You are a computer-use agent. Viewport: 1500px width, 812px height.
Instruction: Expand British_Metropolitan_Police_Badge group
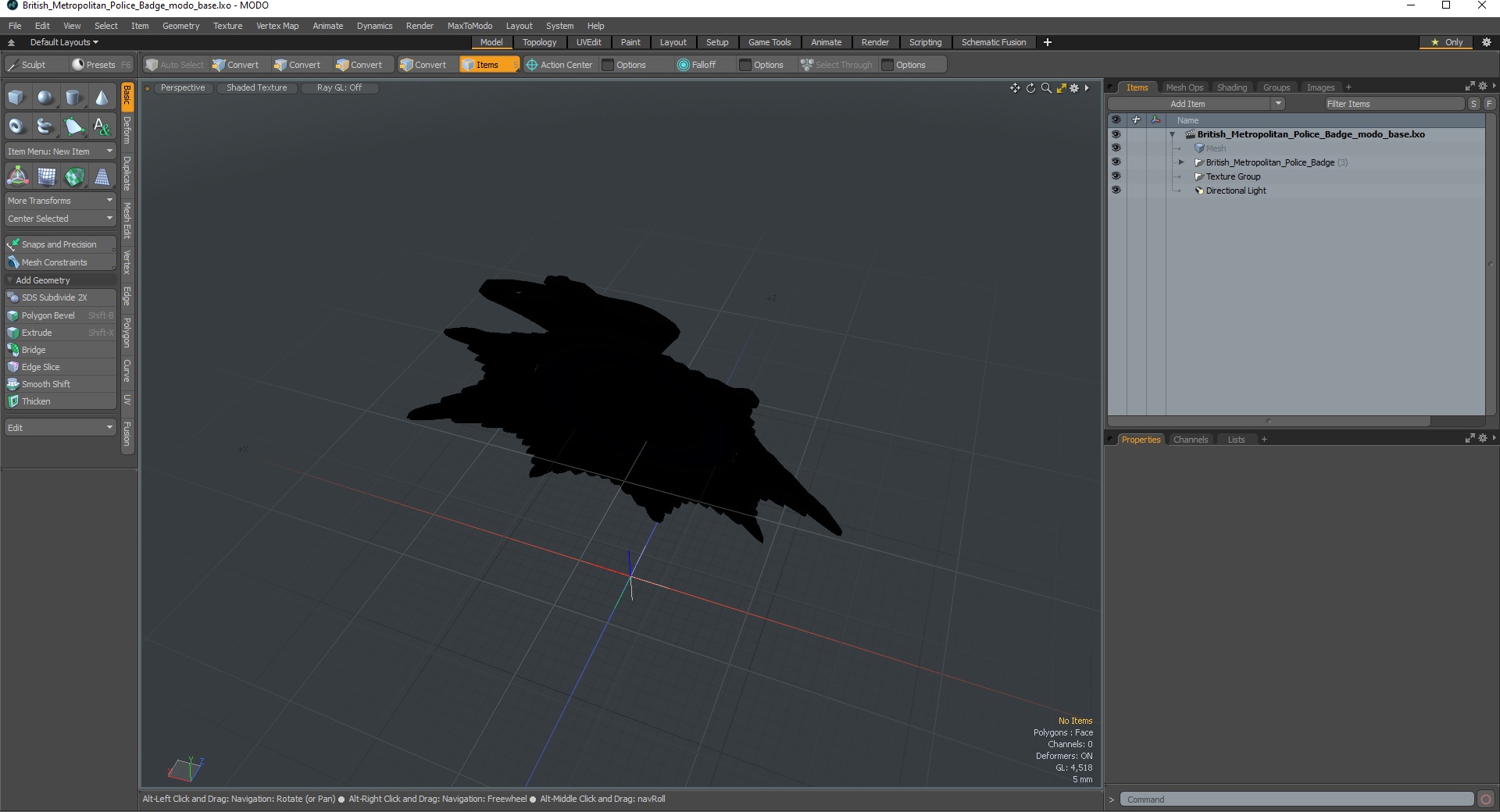pyautogui.click(x=1182, y=162)
